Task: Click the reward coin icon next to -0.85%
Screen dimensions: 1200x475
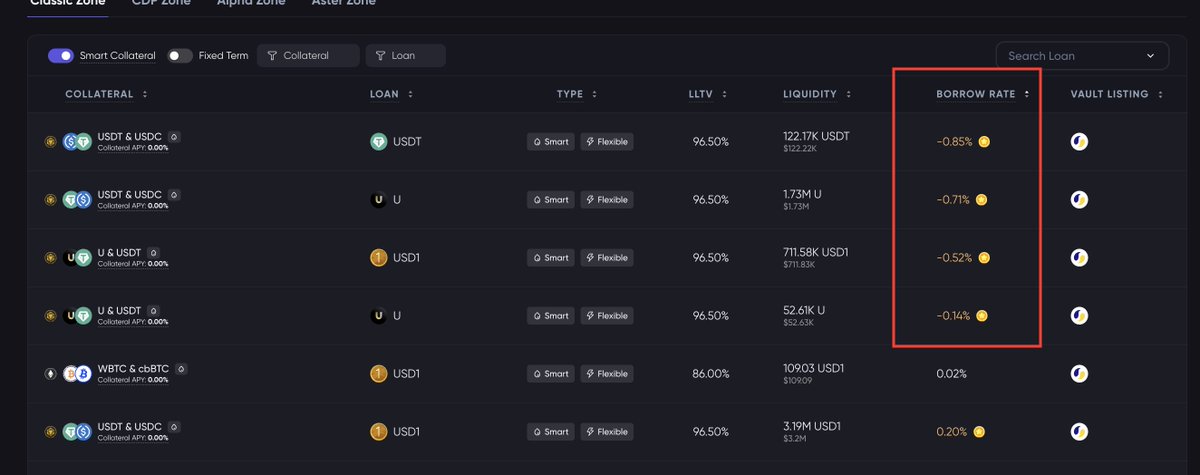Action: pos(984,142)
